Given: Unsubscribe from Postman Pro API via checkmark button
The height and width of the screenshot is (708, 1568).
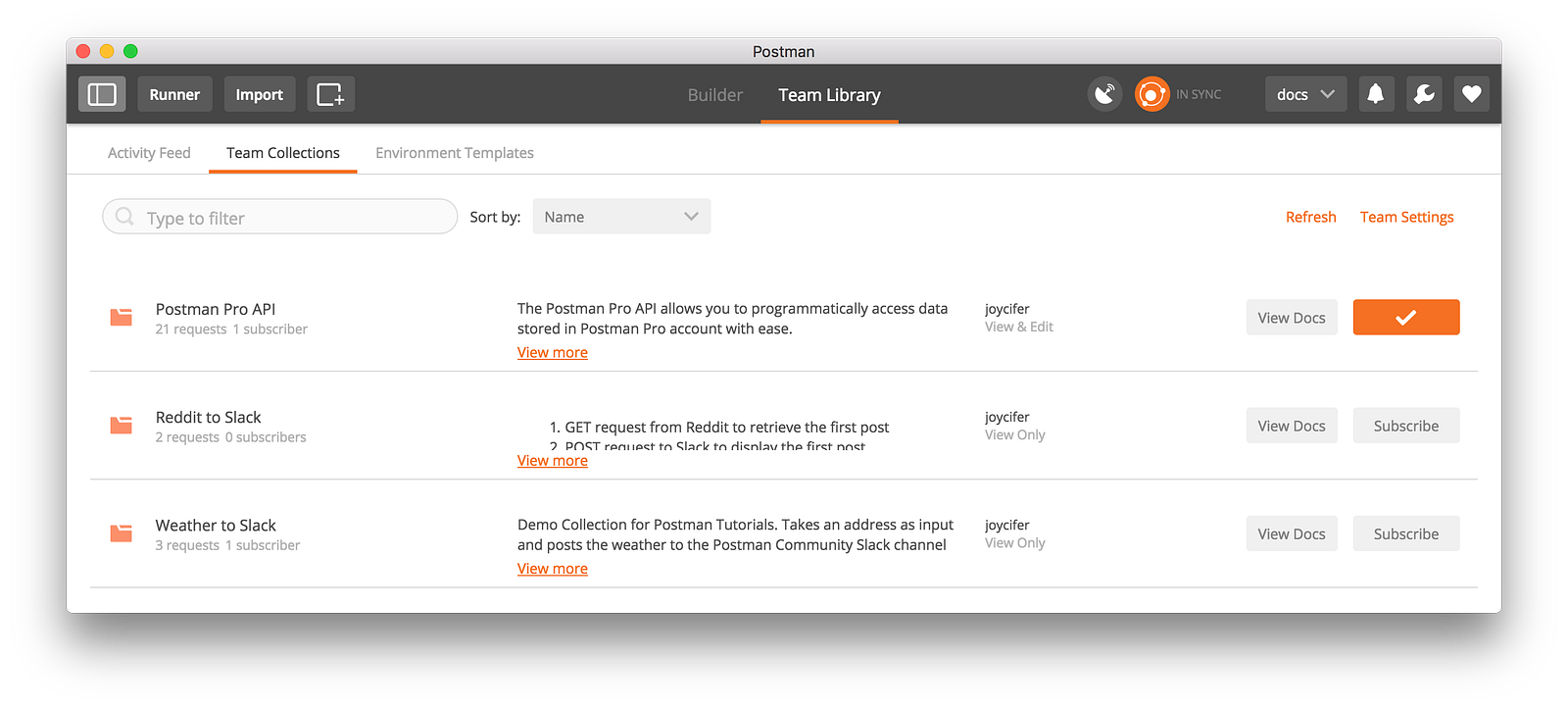Looking at the screenshot, I should 1406,318.
